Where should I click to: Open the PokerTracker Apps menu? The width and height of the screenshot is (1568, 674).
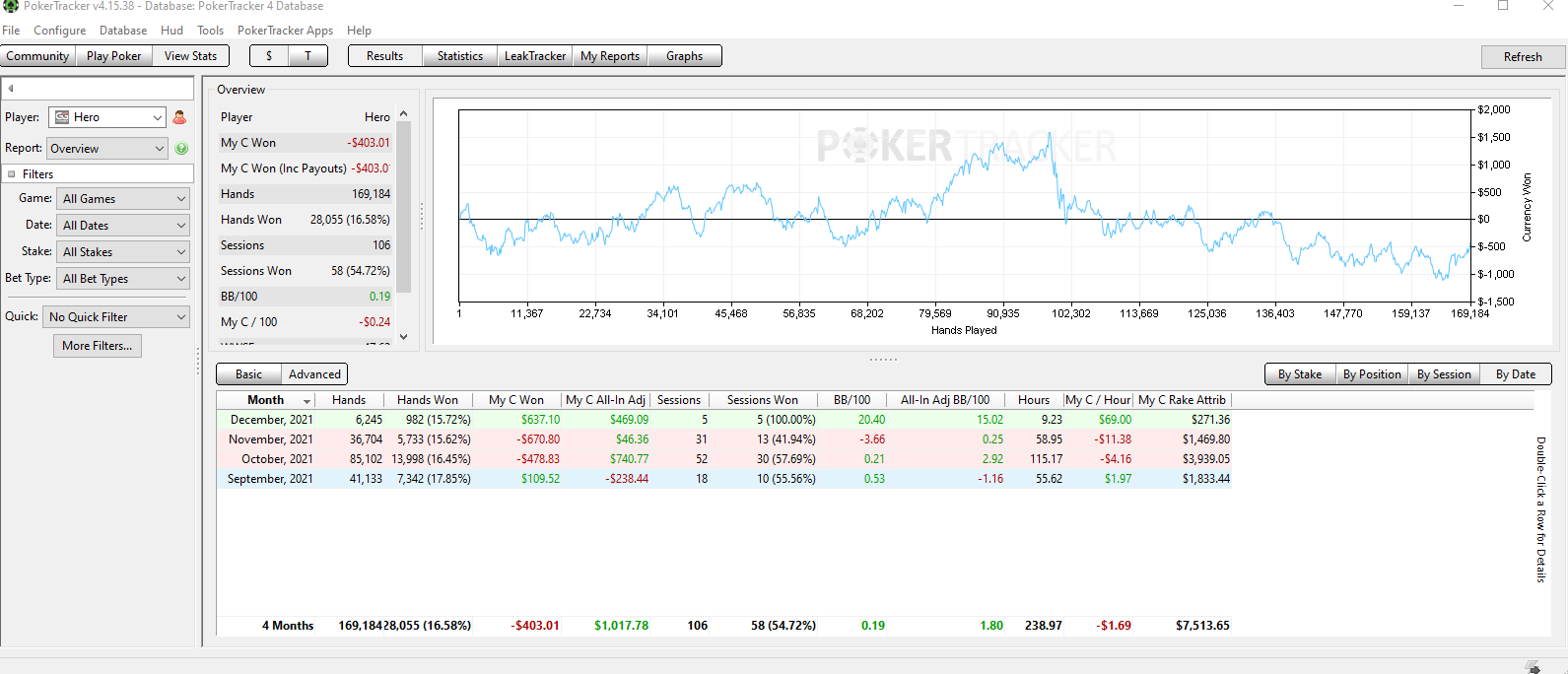click(x=285, y=31)
